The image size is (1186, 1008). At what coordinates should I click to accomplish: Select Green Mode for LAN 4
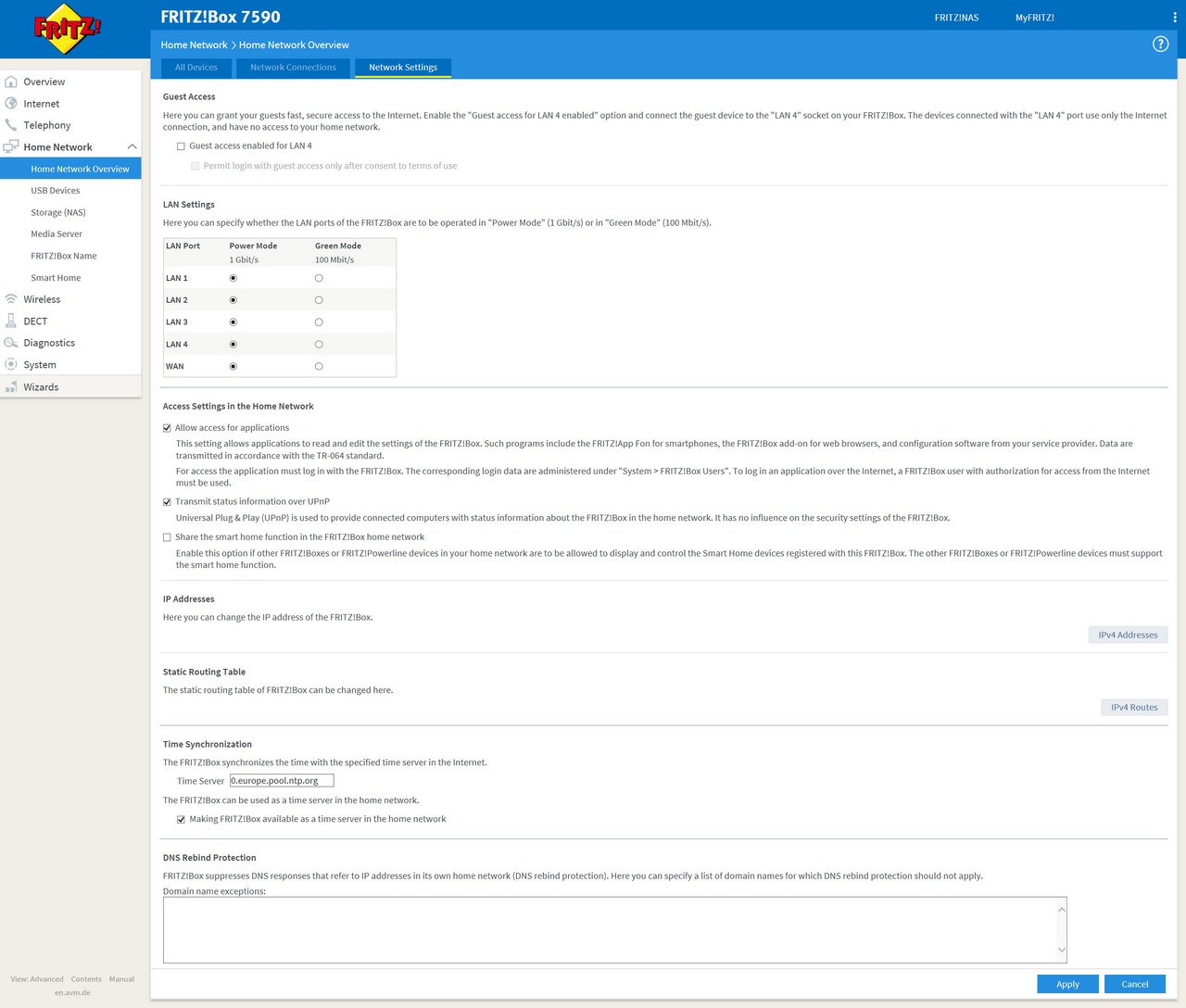tap(319, 345)
